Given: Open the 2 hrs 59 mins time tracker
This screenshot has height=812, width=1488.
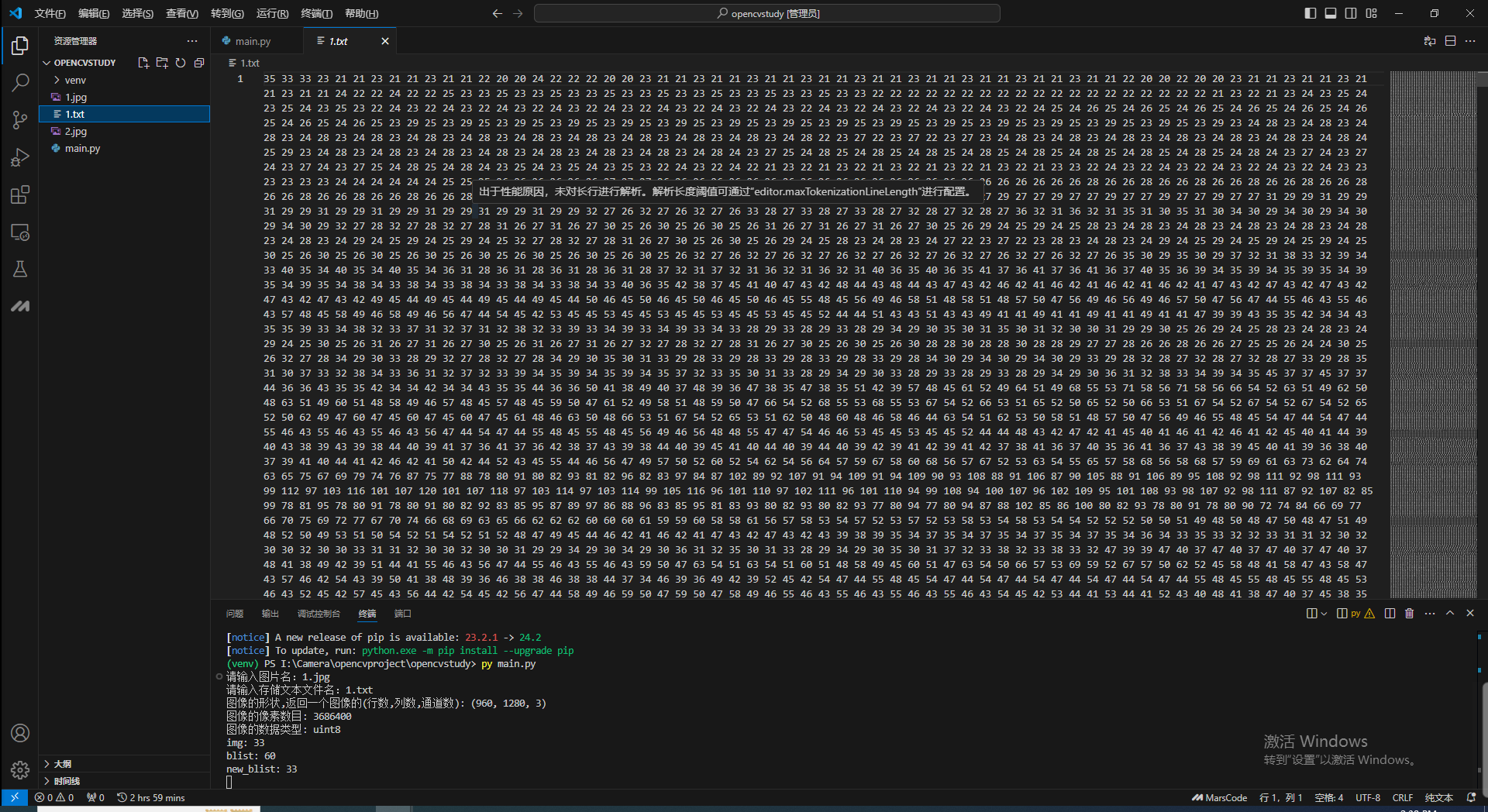Looking at the screenshot, I should [x=151, y=797].
